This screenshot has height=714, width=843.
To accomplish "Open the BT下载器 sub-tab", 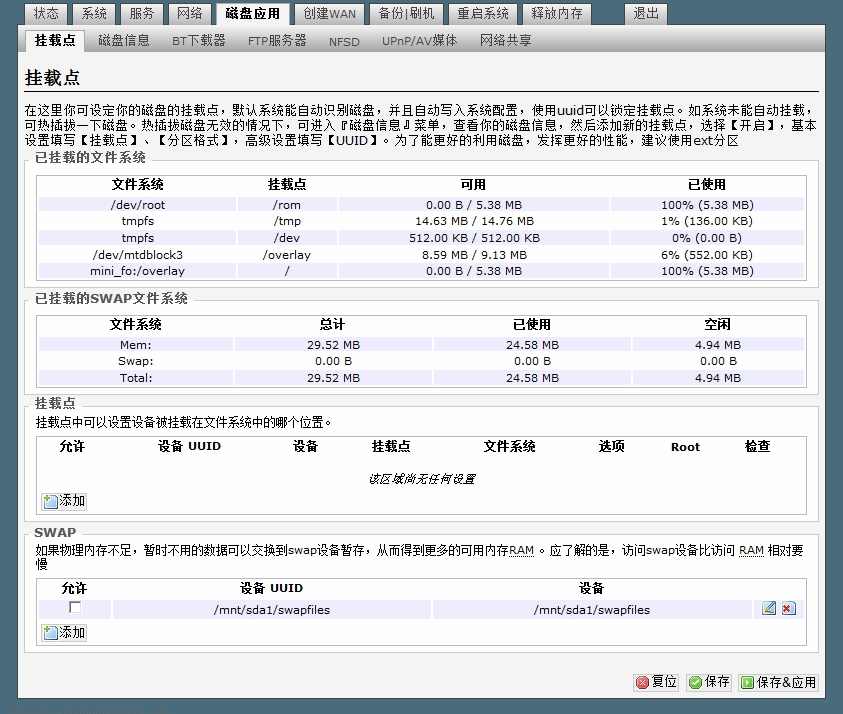I will [198, 40].
